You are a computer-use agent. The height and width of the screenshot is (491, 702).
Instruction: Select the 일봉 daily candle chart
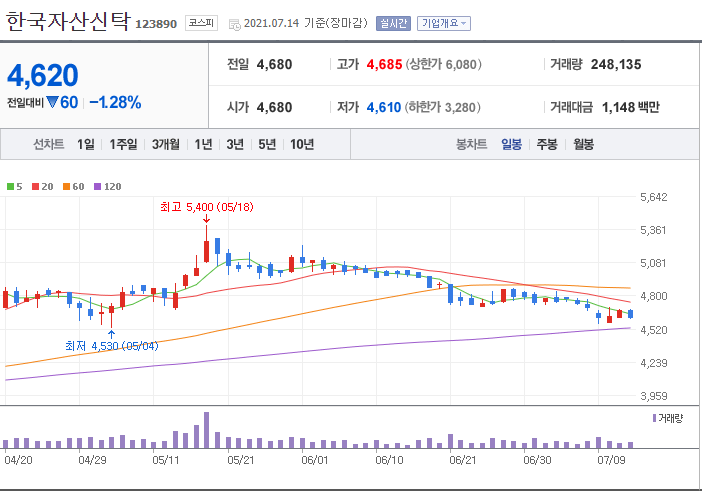point(511,144)
